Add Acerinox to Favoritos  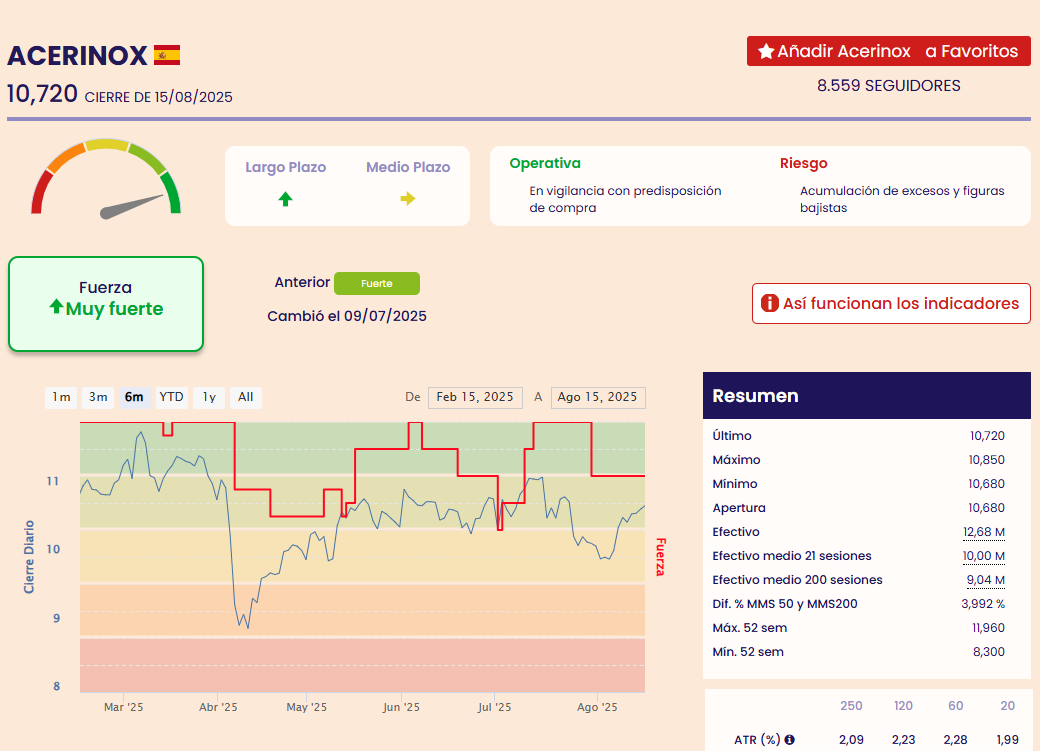point(889,51)
